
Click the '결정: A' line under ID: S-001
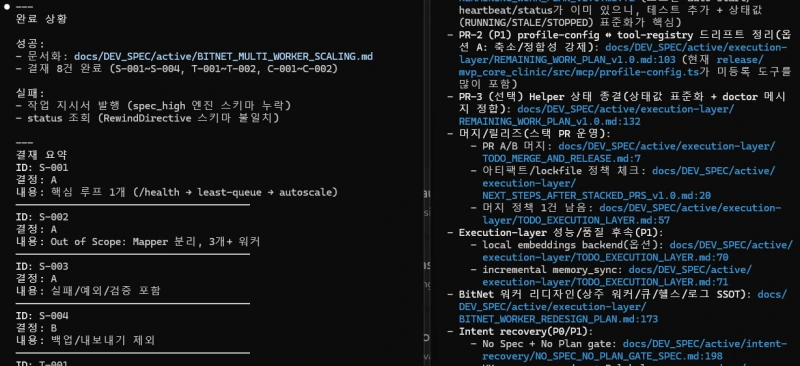point(36,180)
